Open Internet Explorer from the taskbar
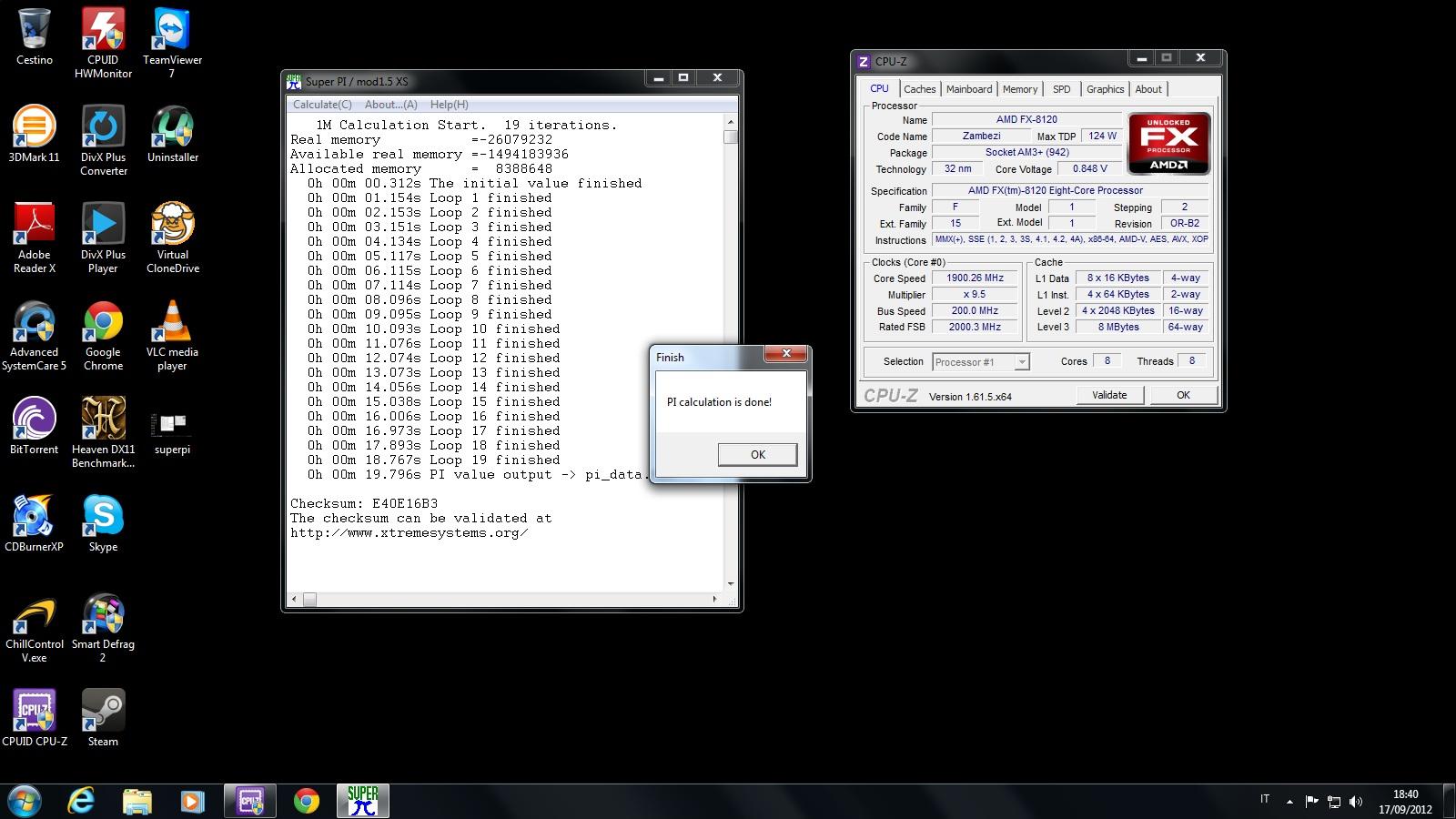This screenshot has height=819, width=1456. pyautogui.click(x=82, y=801)
